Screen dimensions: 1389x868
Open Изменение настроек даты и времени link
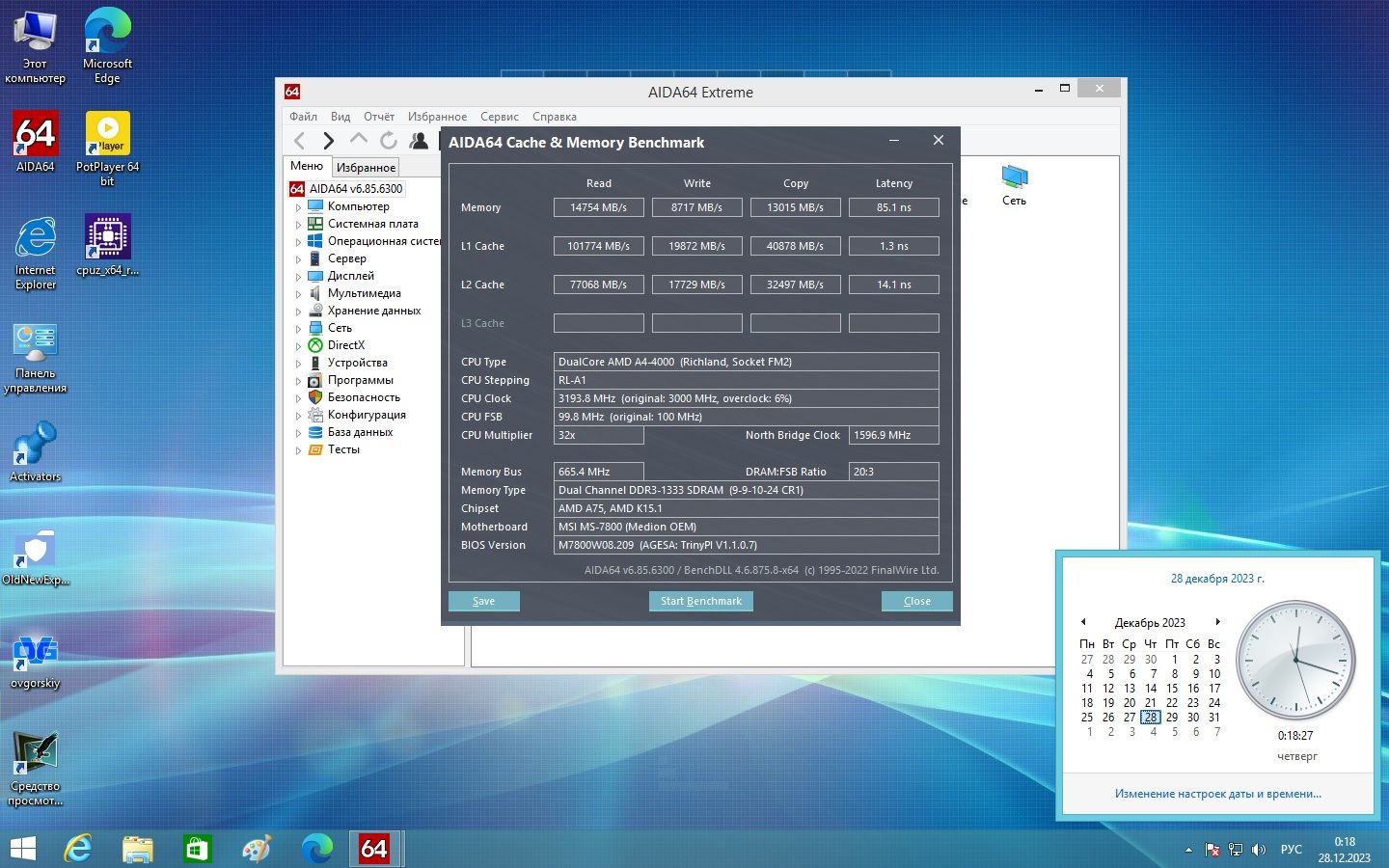click(x=1218, y=794)
